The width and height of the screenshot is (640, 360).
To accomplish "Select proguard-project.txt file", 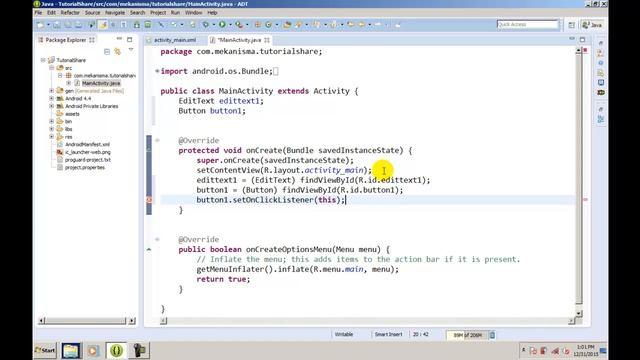I will (x=88, y=160).
